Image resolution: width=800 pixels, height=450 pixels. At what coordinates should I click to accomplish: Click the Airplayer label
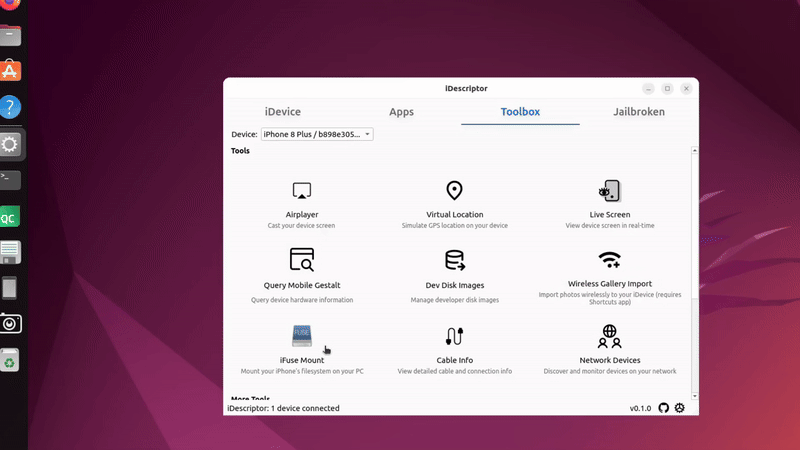(x=302, y=215)
